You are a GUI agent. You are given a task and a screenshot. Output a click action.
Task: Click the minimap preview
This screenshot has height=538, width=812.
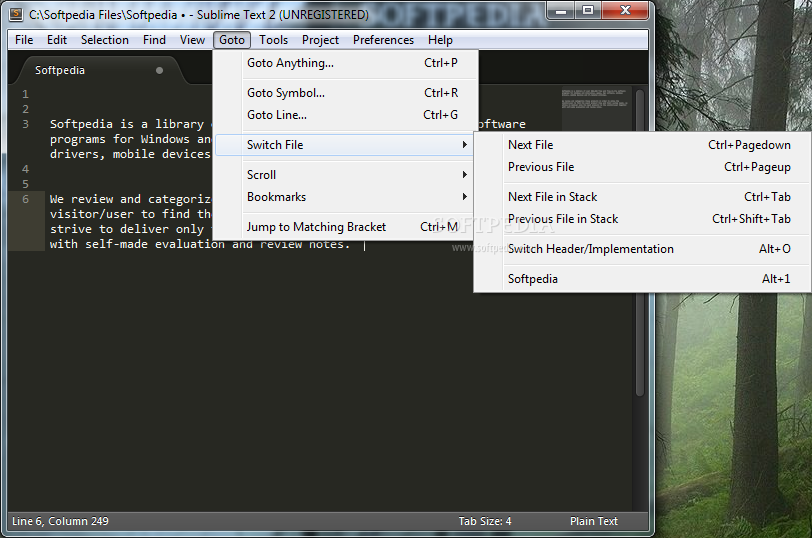click(596, 99)
